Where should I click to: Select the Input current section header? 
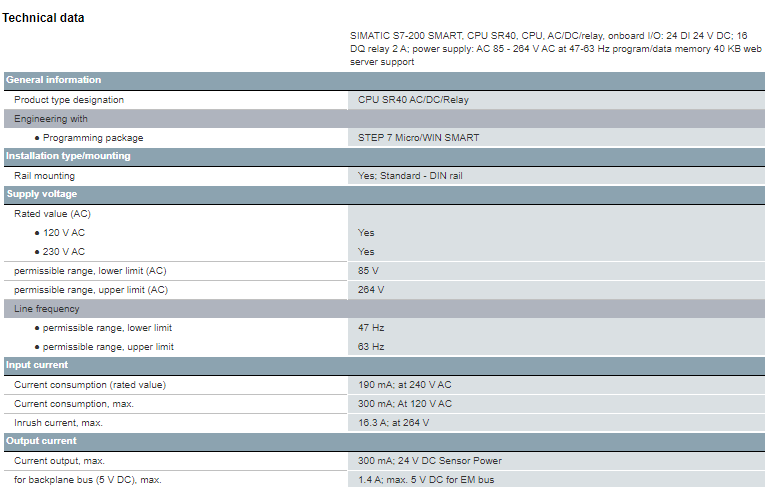coord(37,365)
